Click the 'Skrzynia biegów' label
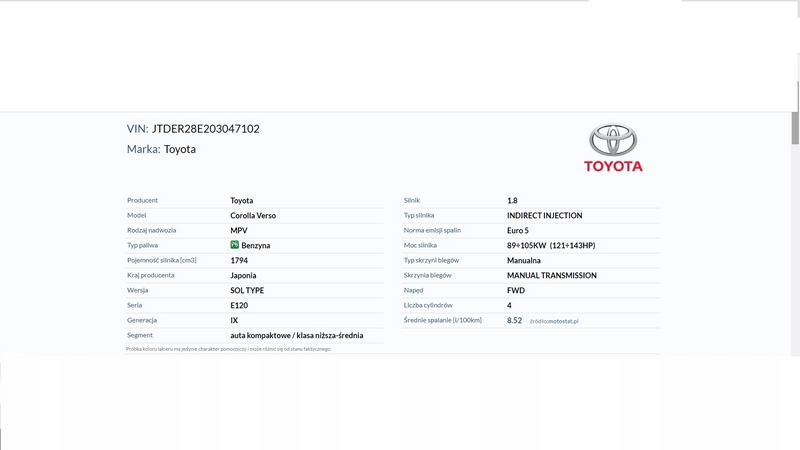 tap(428, 275)
